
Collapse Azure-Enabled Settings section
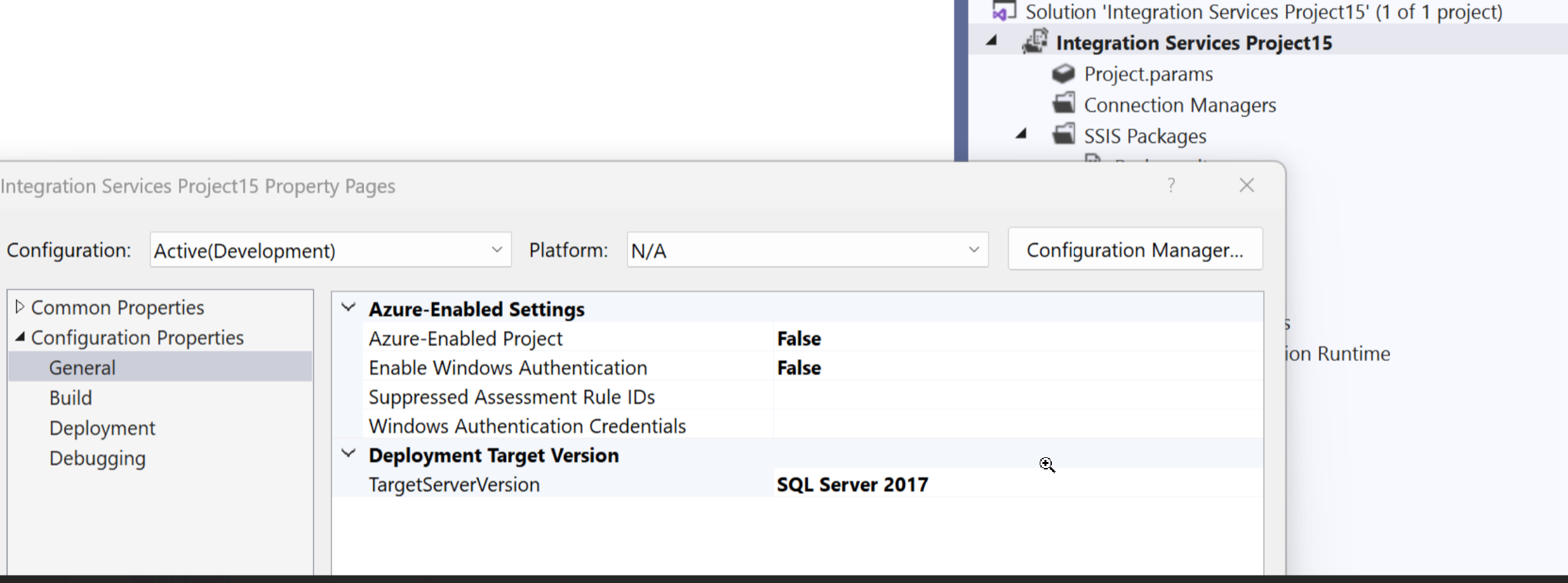(x=349, y=308)
